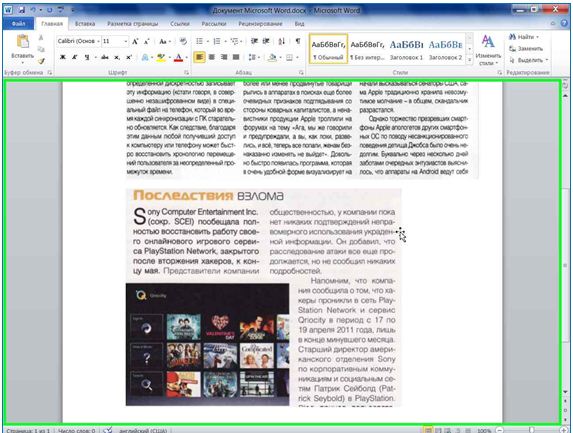Image resolution: width=573 pixels, height=433 pixels.
Task: Click the Find binoculars icon (Найти)
Action: point(512,37)
